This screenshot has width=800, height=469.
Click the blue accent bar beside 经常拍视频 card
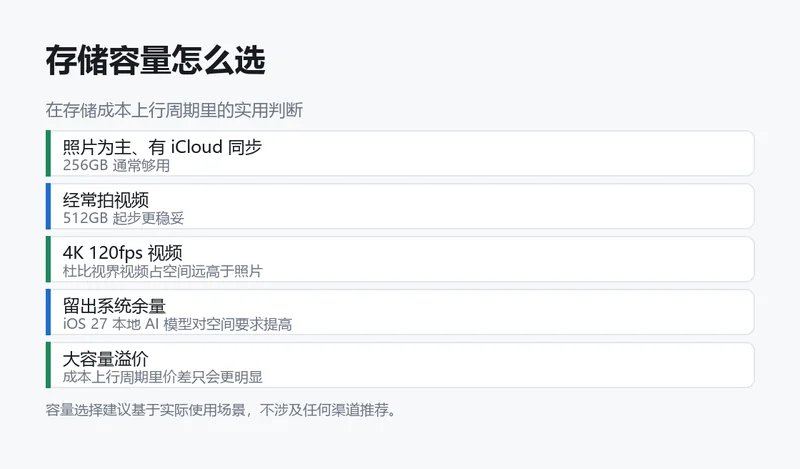[48, 206]
